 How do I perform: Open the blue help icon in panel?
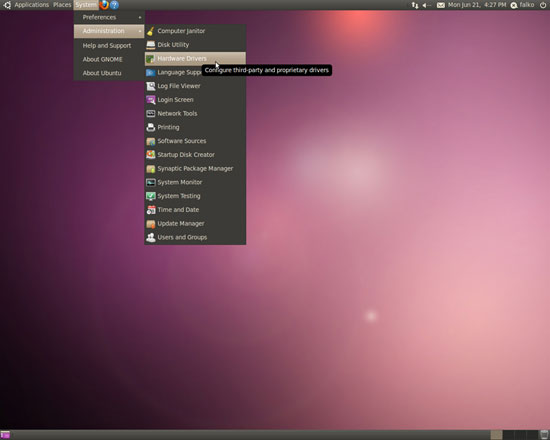[114, 5]
